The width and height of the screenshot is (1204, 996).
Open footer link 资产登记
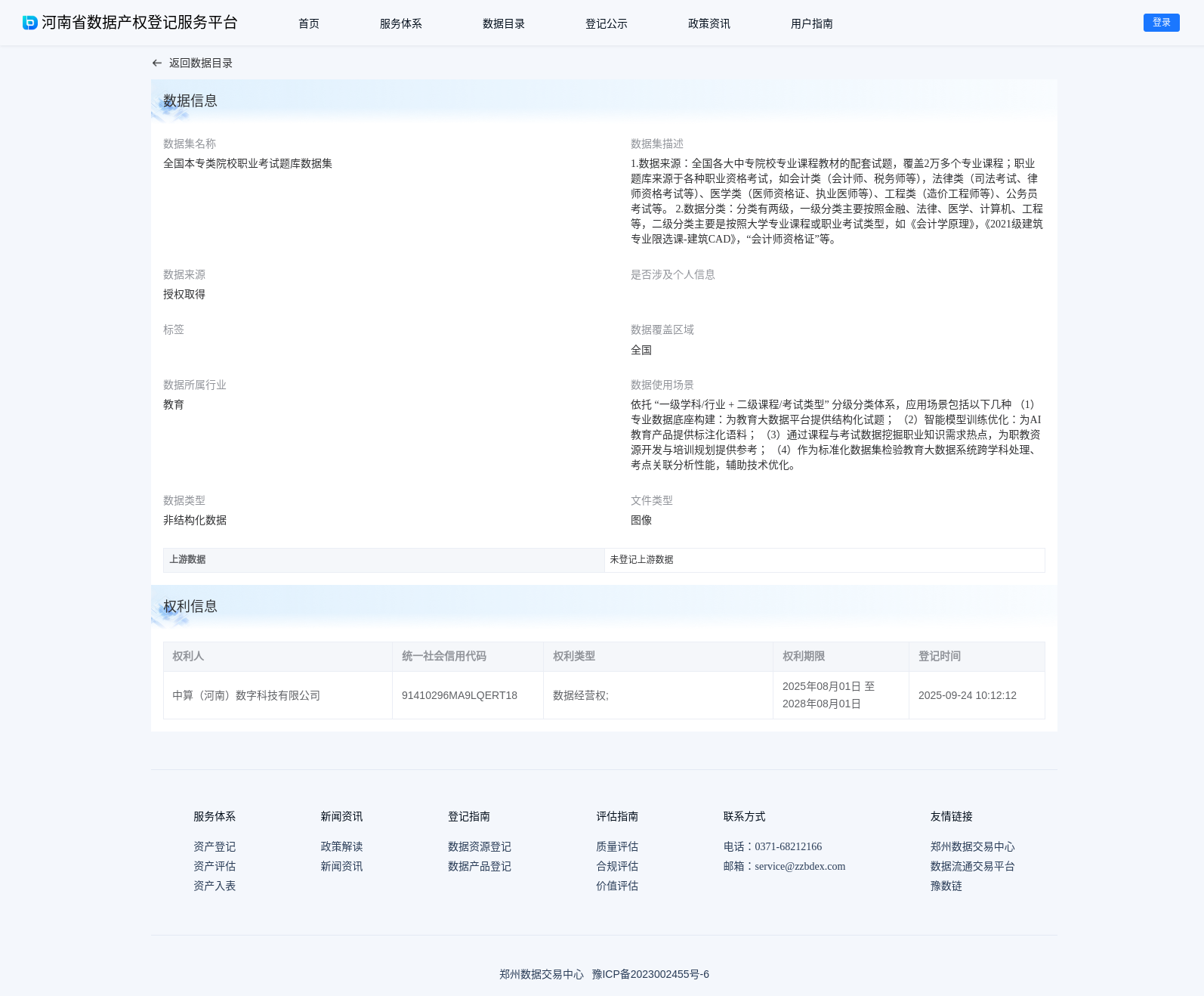point(215,846)
